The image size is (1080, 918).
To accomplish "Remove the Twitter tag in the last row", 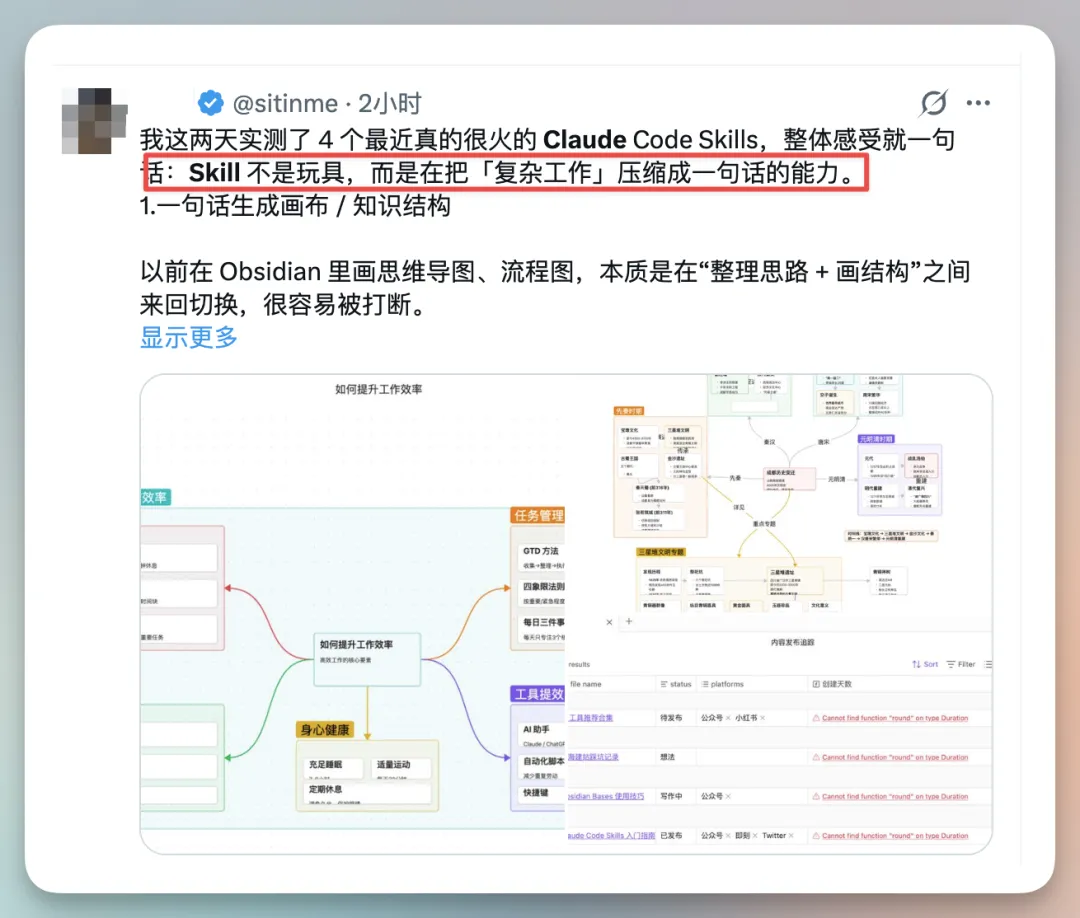I will click(x=791, y=835).
